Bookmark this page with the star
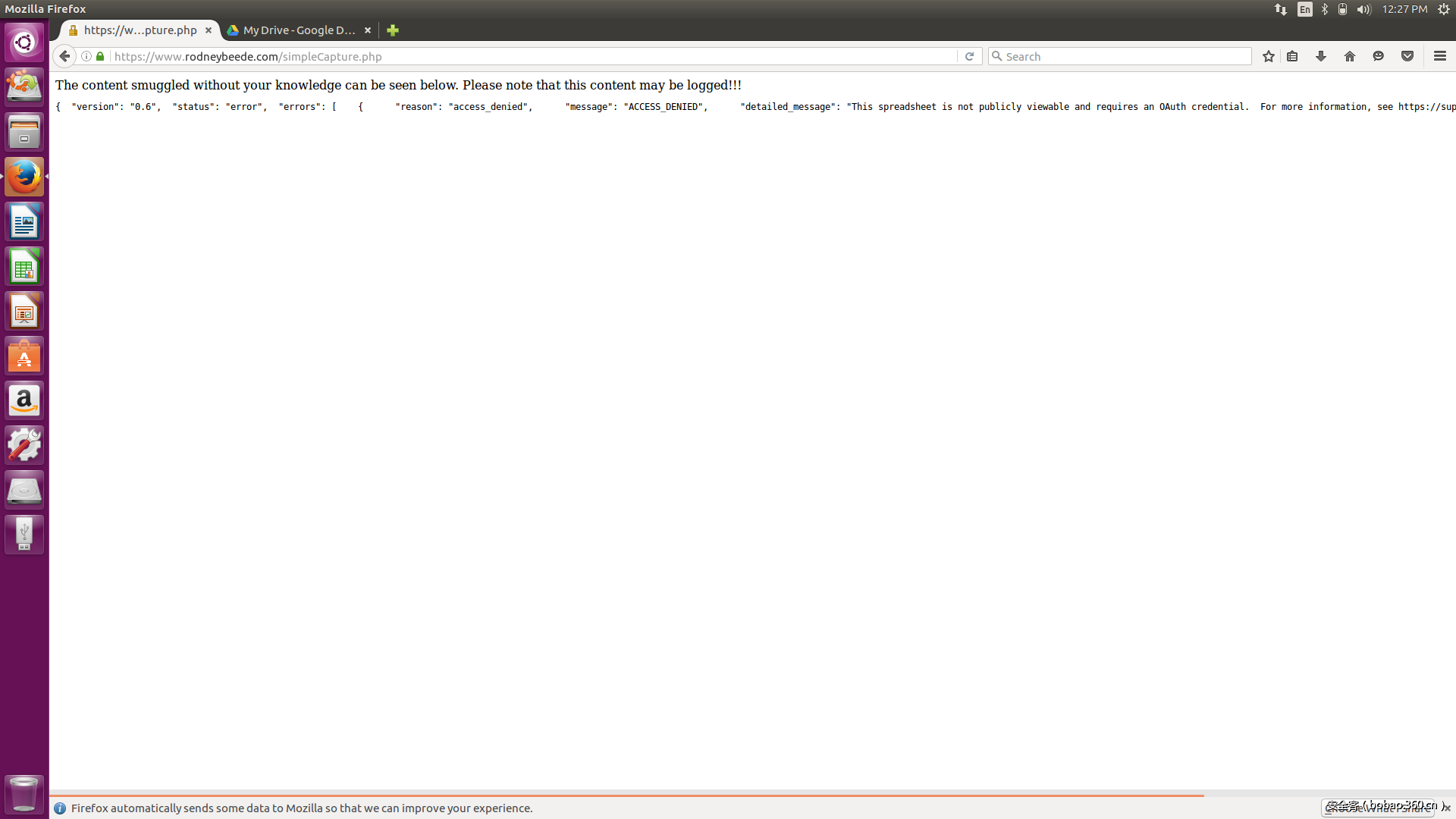The width and height of the screenshot is (1456, 819). pos(1268,56)
